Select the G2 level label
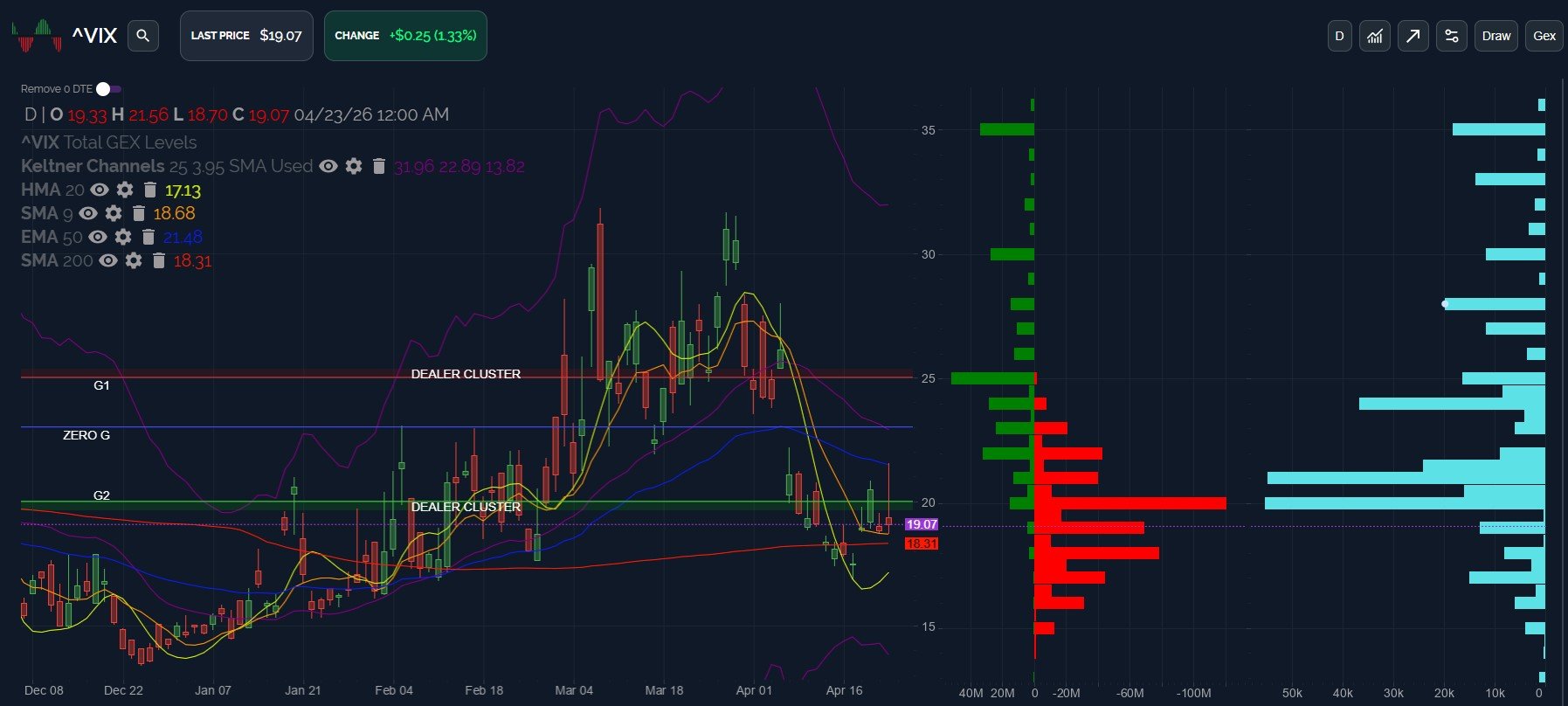The width and height of the screenshot is (1568, 706). point(101,495)
